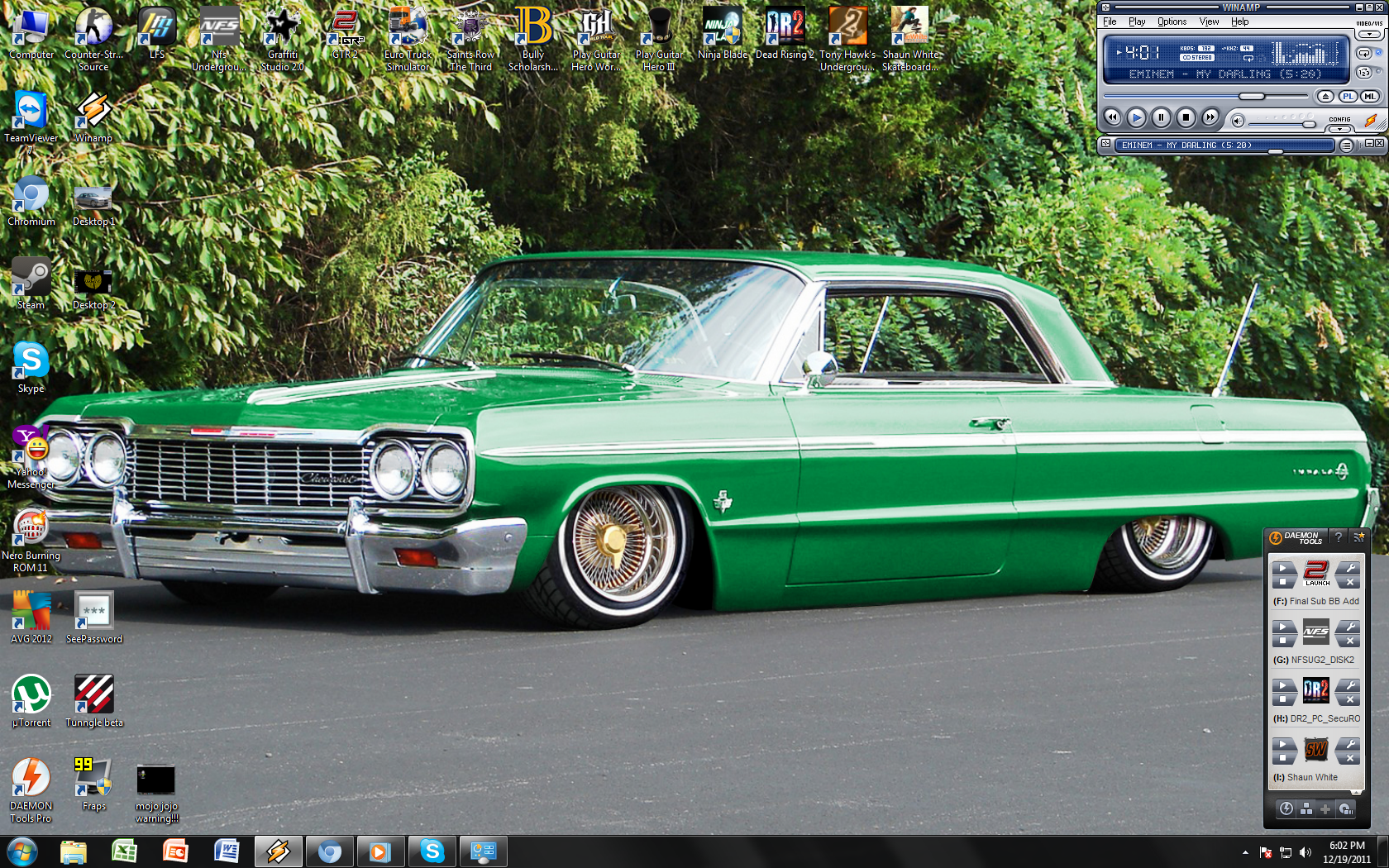Open the µTorrent desktop icon

[31, 701]
